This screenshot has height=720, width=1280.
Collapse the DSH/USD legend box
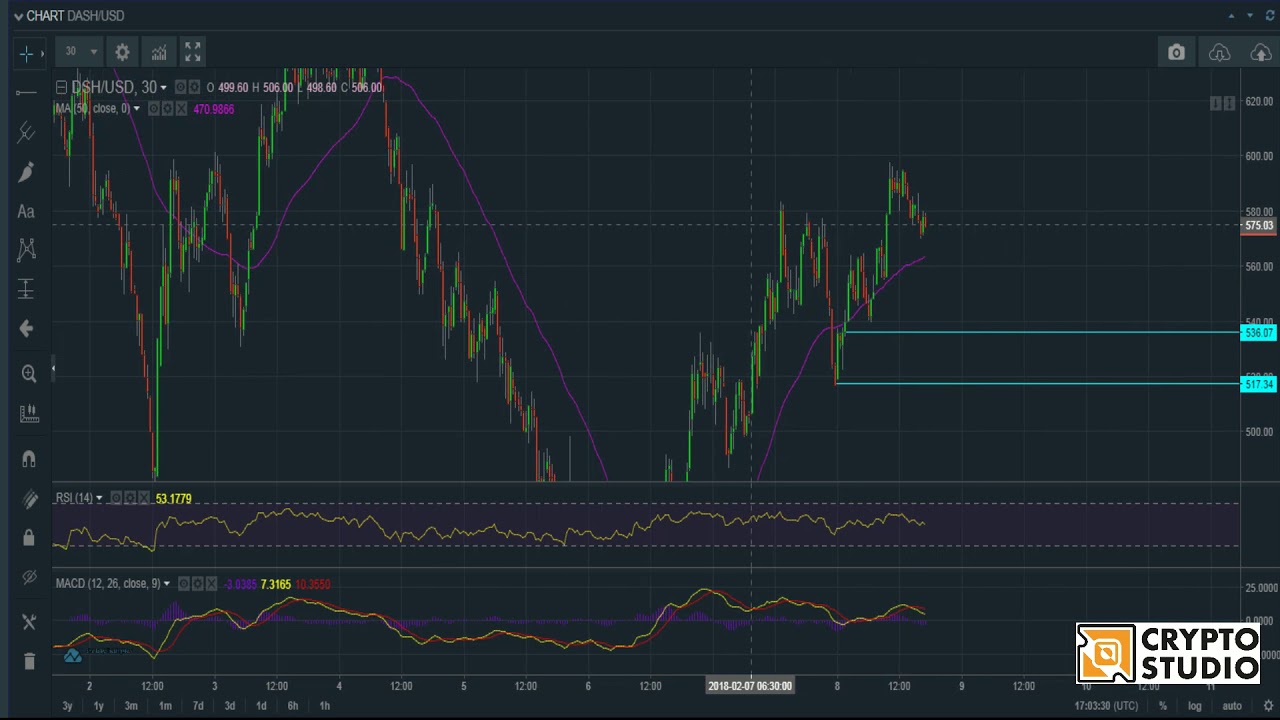pyautogui.click(x=61, y=88)
